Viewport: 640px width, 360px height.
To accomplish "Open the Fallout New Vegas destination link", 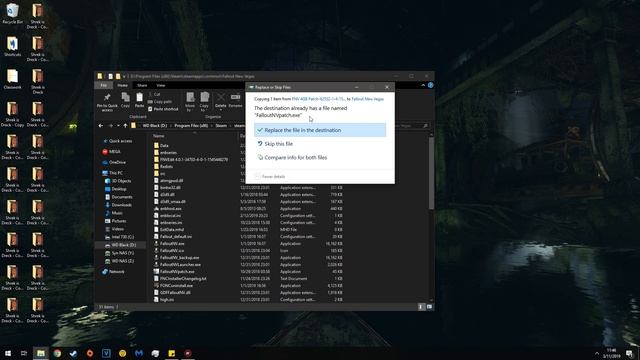I will pyautogui.click(x=367, y=99).
